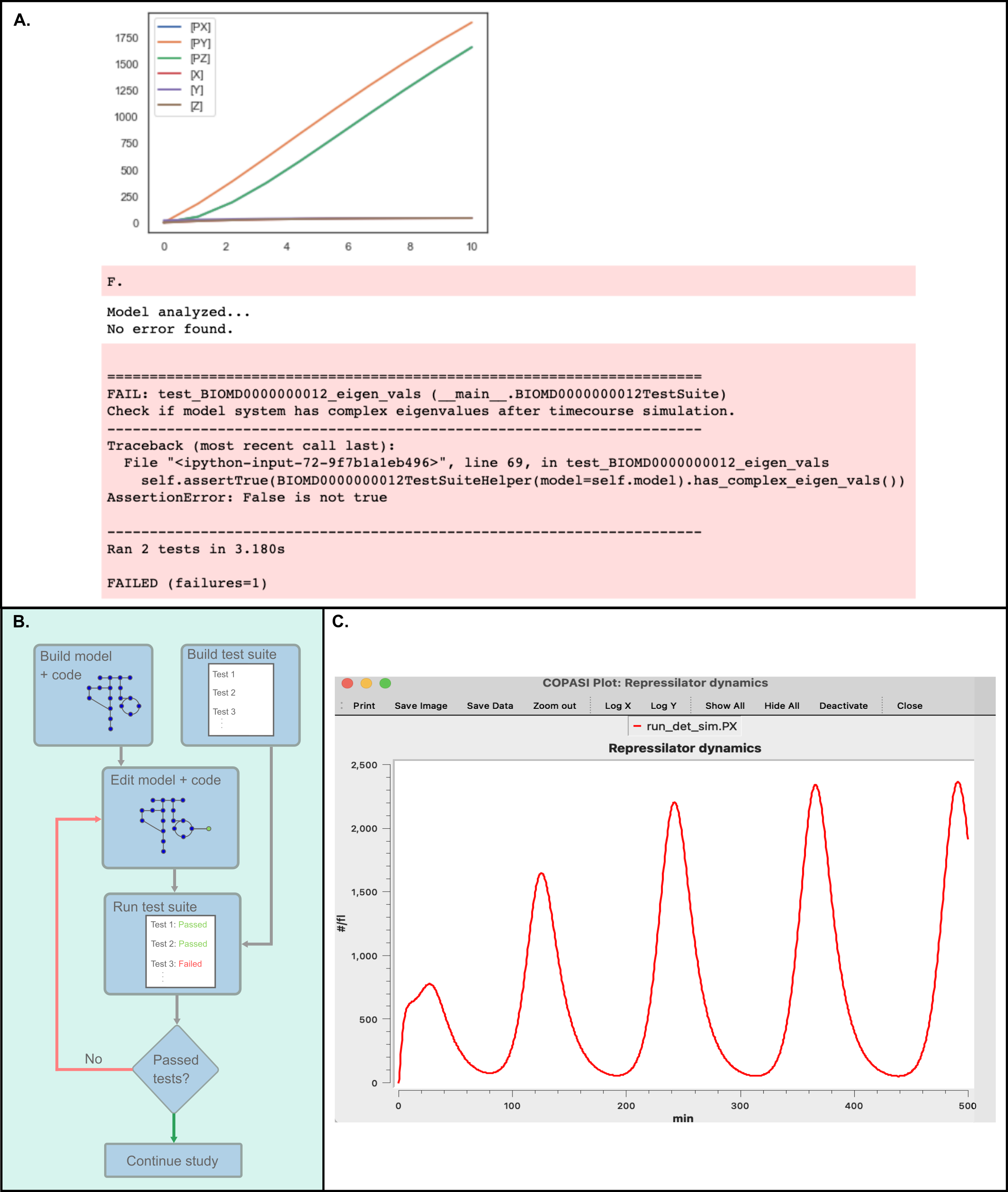Viewport: 1008px width, 1192px height.
Task: Click 'Model analyzed...' output line
Action: [178, 312]
